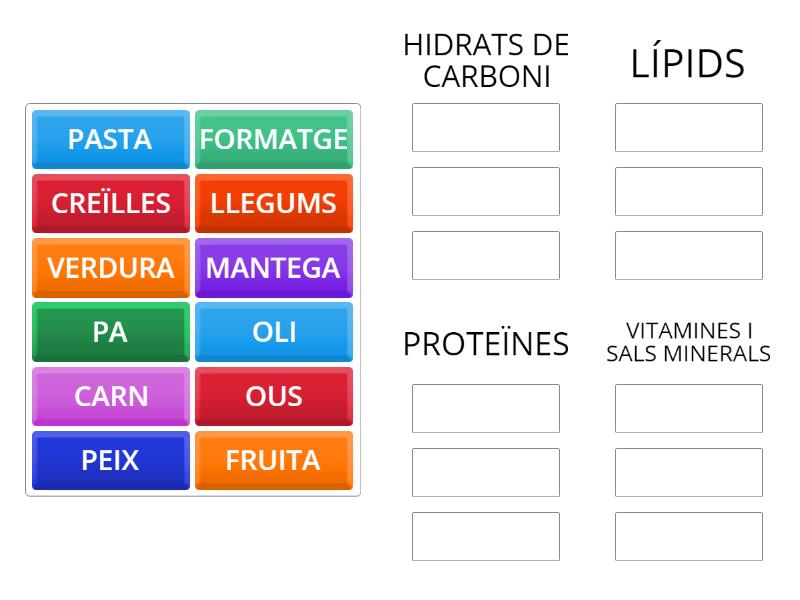Screen dimensions: 800x600
Task: Select the FRUITA tile
Action: click(x=274, y=460)
